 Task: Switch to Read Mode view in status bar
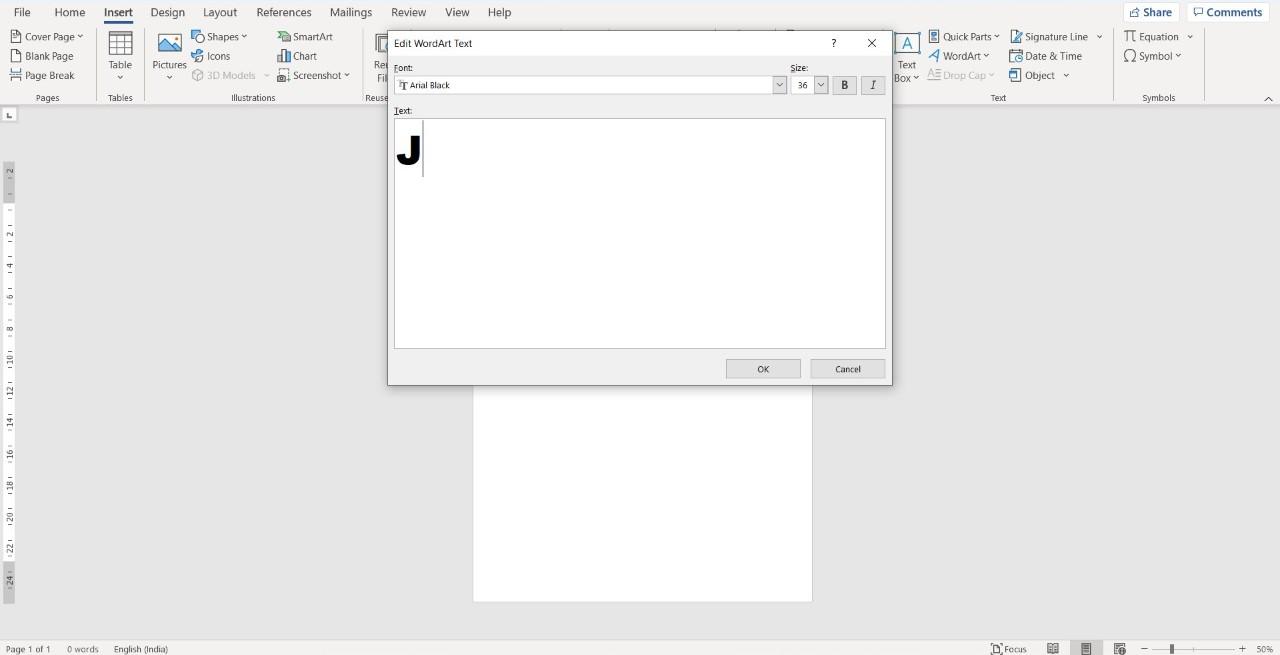tap(1053, 649)
